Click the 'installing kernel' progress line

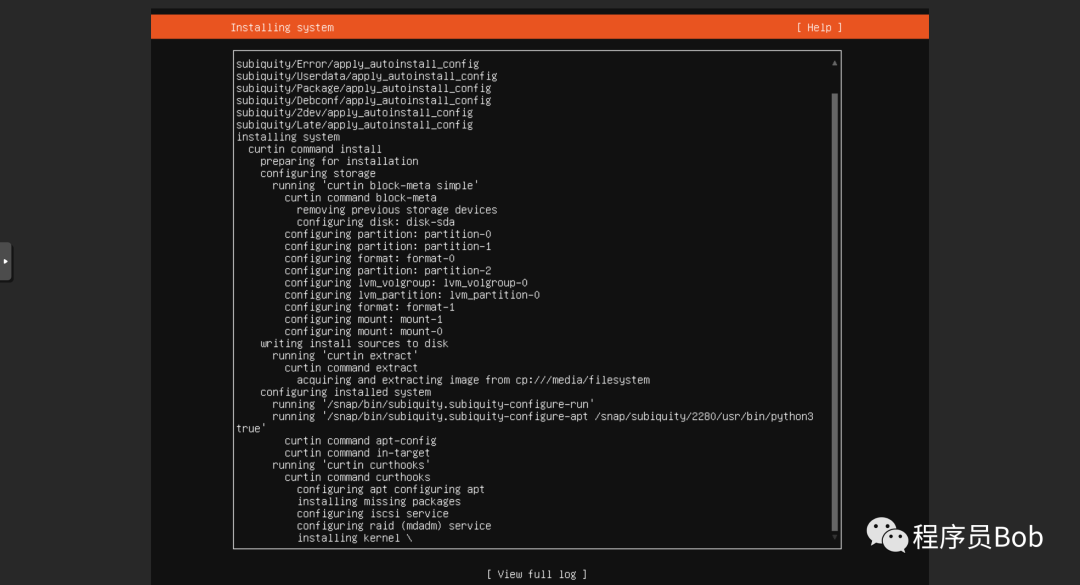354,538
